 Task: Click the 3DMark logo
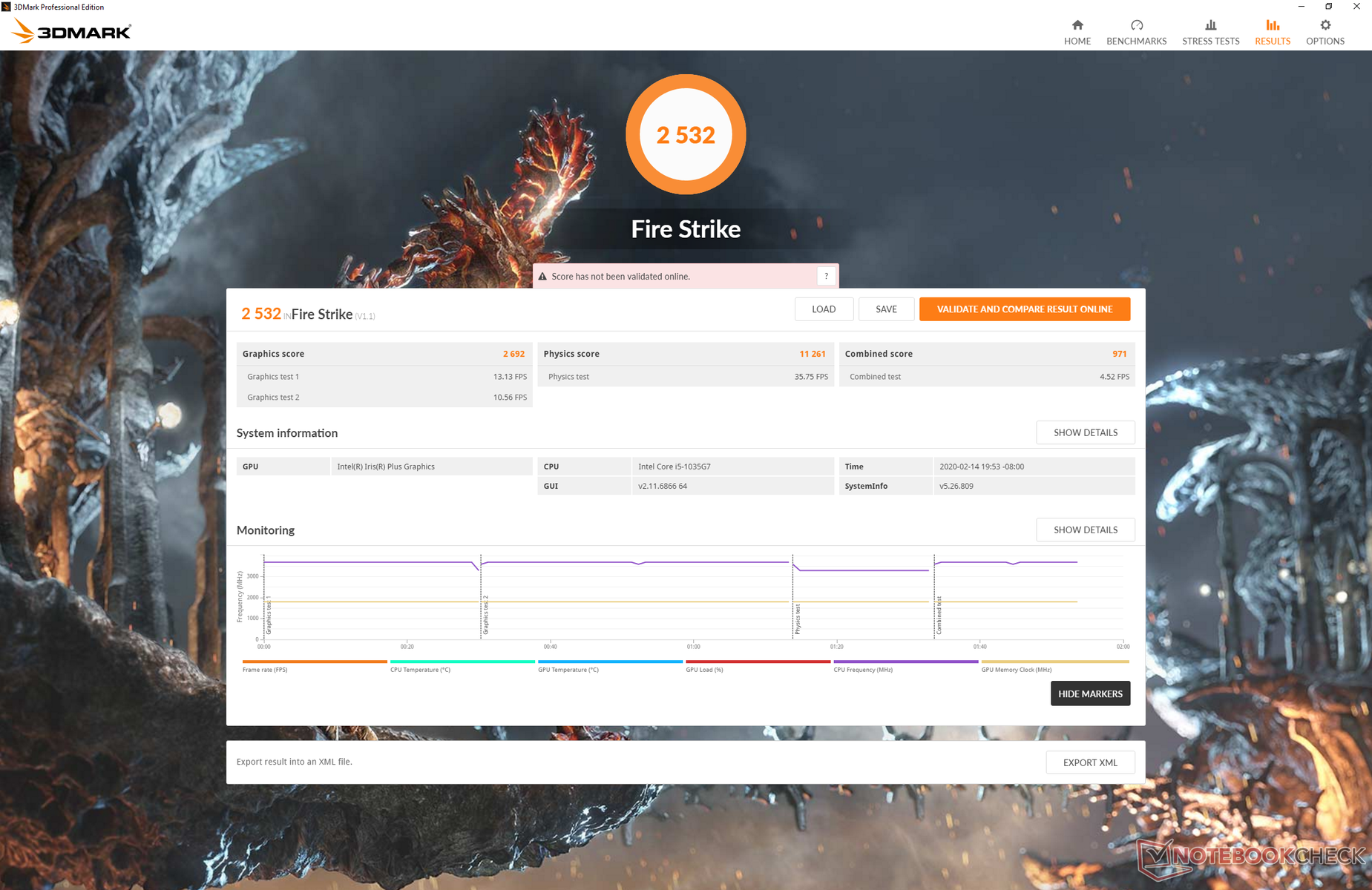click(72, 31)
